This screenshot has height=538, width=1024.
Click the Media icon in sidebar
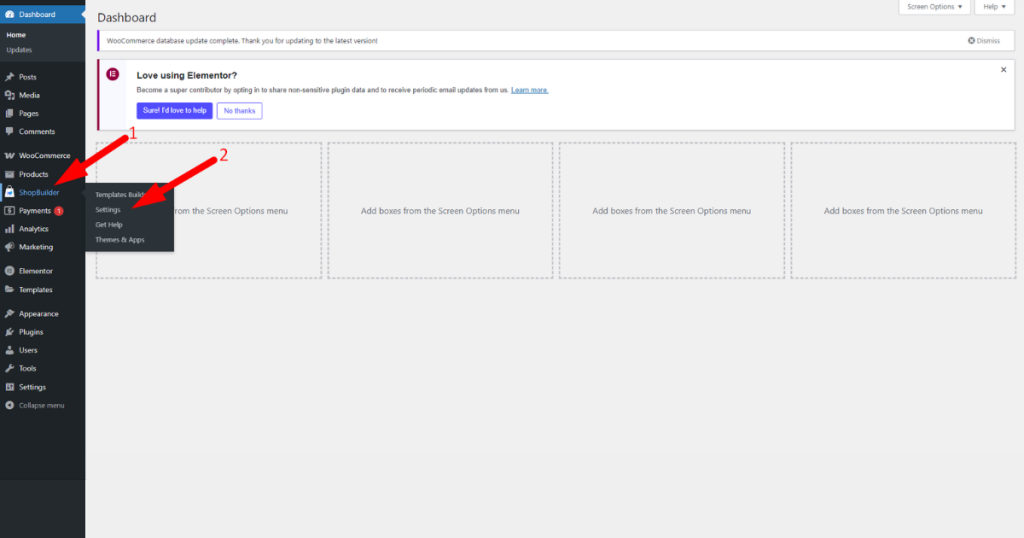tap(10, 95)
